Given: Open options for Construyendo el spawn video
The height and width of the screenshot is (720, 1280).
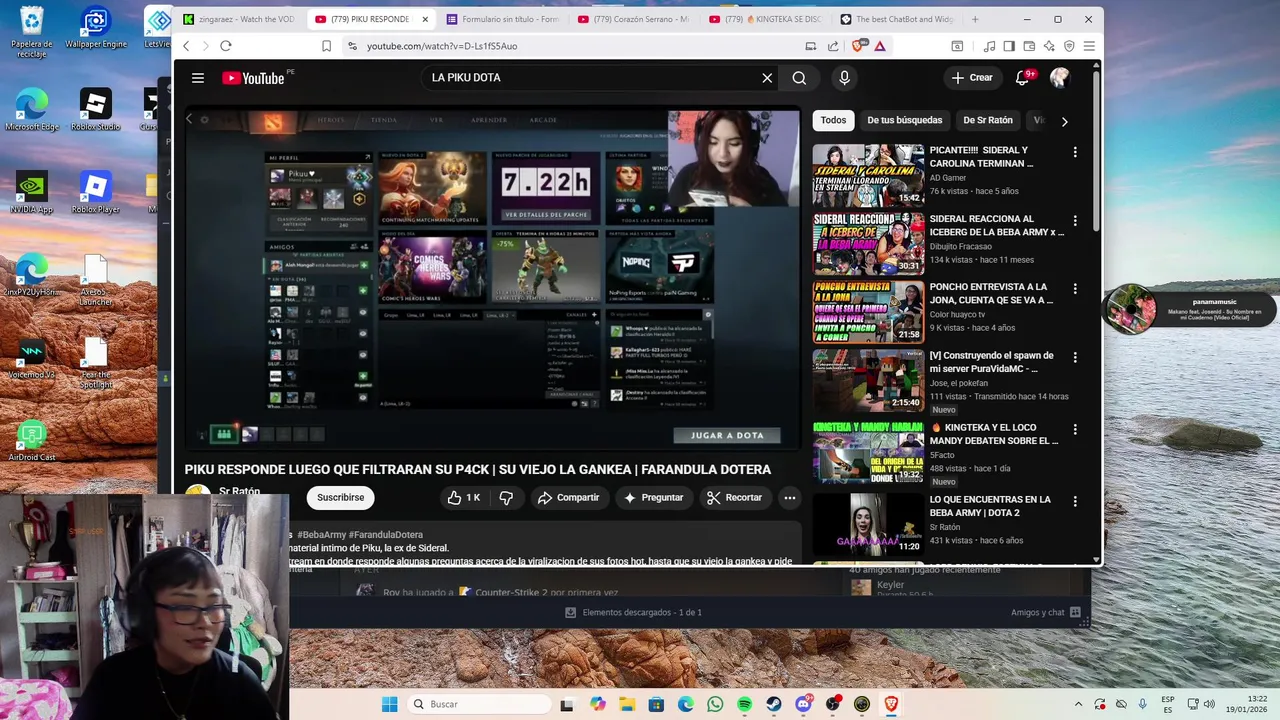Looking at the screenshot, I should 1075,357.
